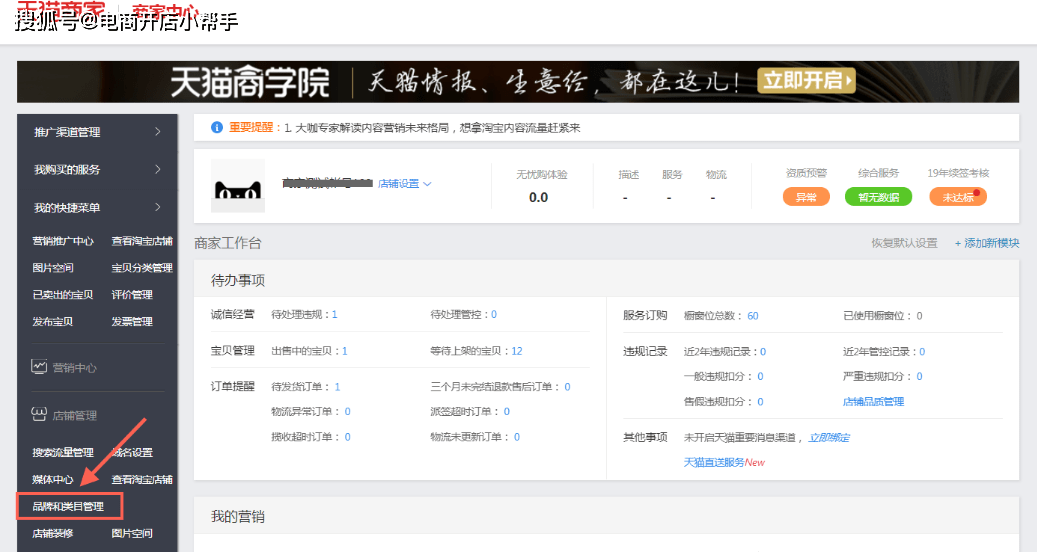Open the 派签超时订单 count
Screen dimensions: 1037x552
pyautogui.click(x=507, y=412)
